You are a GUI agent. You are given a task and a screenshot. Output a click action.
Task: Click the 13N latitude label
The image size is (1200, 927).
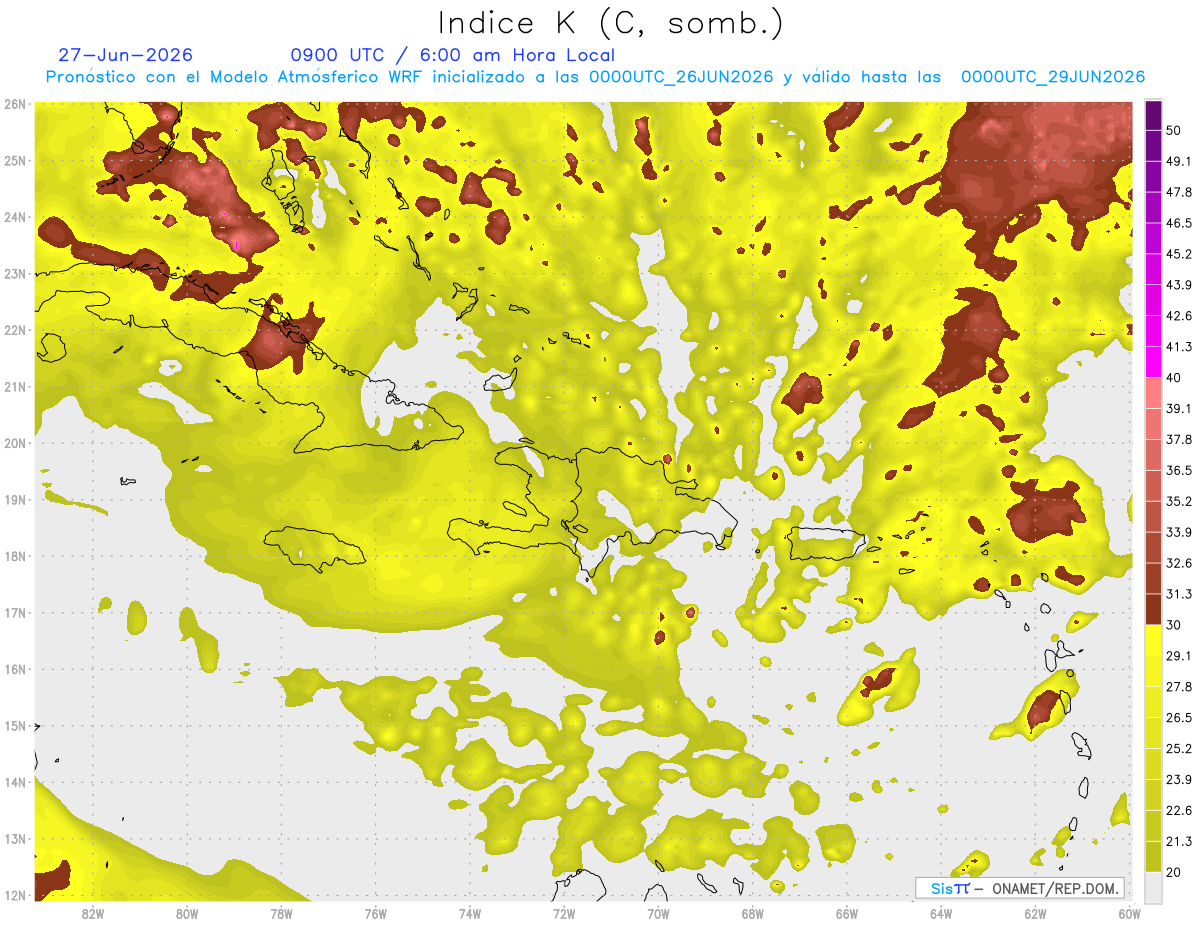pos(15,839)
